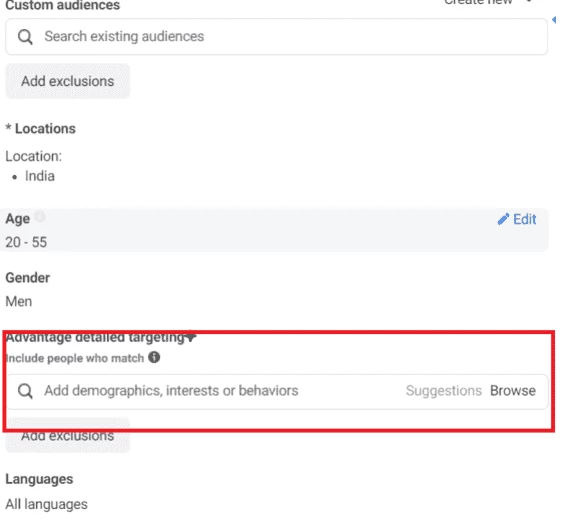This screenshot has width=581, height=520.
Task: Open Suggestions in the detailed targeting box
Action: click(x=444, y=391)
